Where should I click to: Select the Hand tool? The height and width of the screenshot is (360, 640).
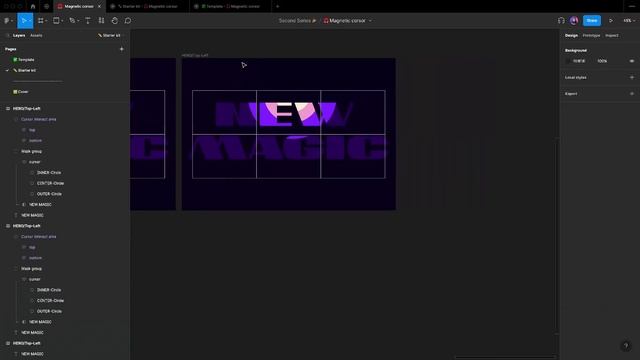pyautogui.click(x=115, y=20)
